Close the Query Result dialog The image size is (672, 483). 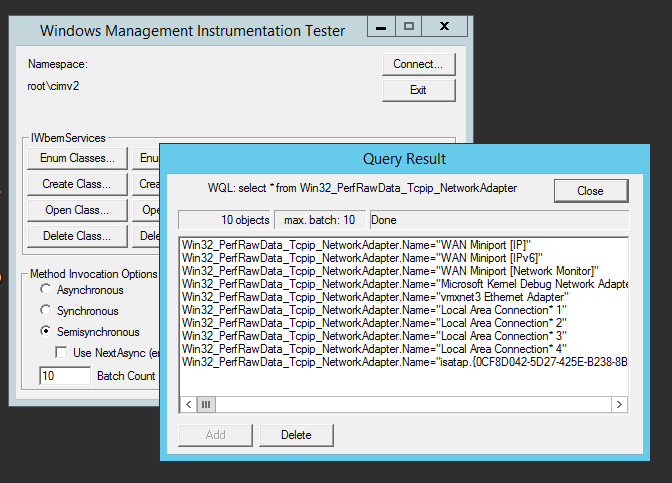(x=591, y=191)
